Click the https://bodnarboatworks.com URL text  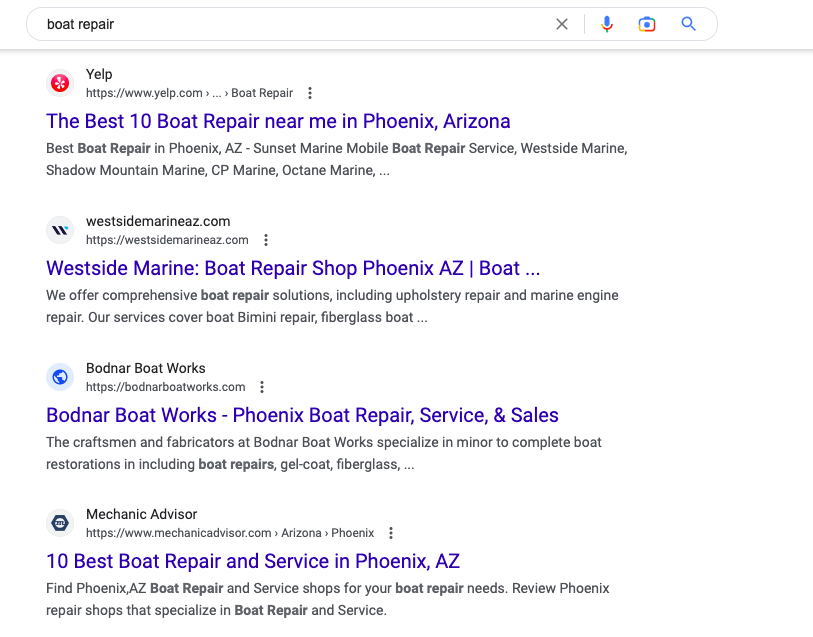[165, 387]
